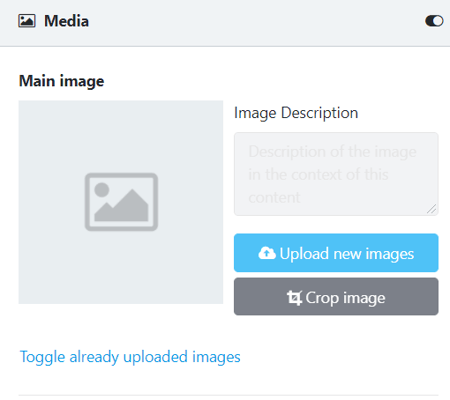The height and width of the screenshot is (400, 450).
Task: Click the Main image heading
Action: (62, 81)
